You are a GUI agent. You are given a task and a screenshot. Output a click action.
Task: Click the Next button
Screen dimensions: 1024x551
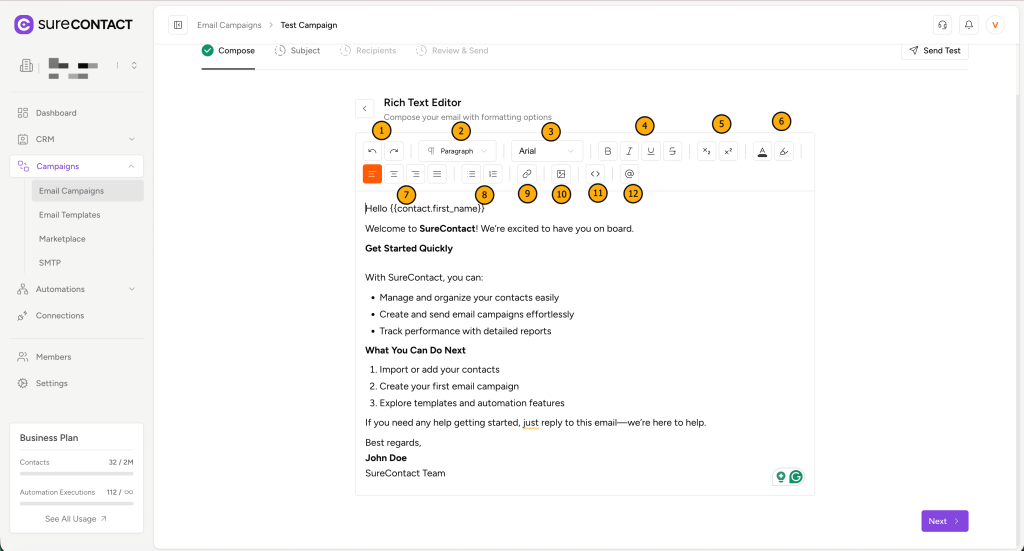coord(944,521)
